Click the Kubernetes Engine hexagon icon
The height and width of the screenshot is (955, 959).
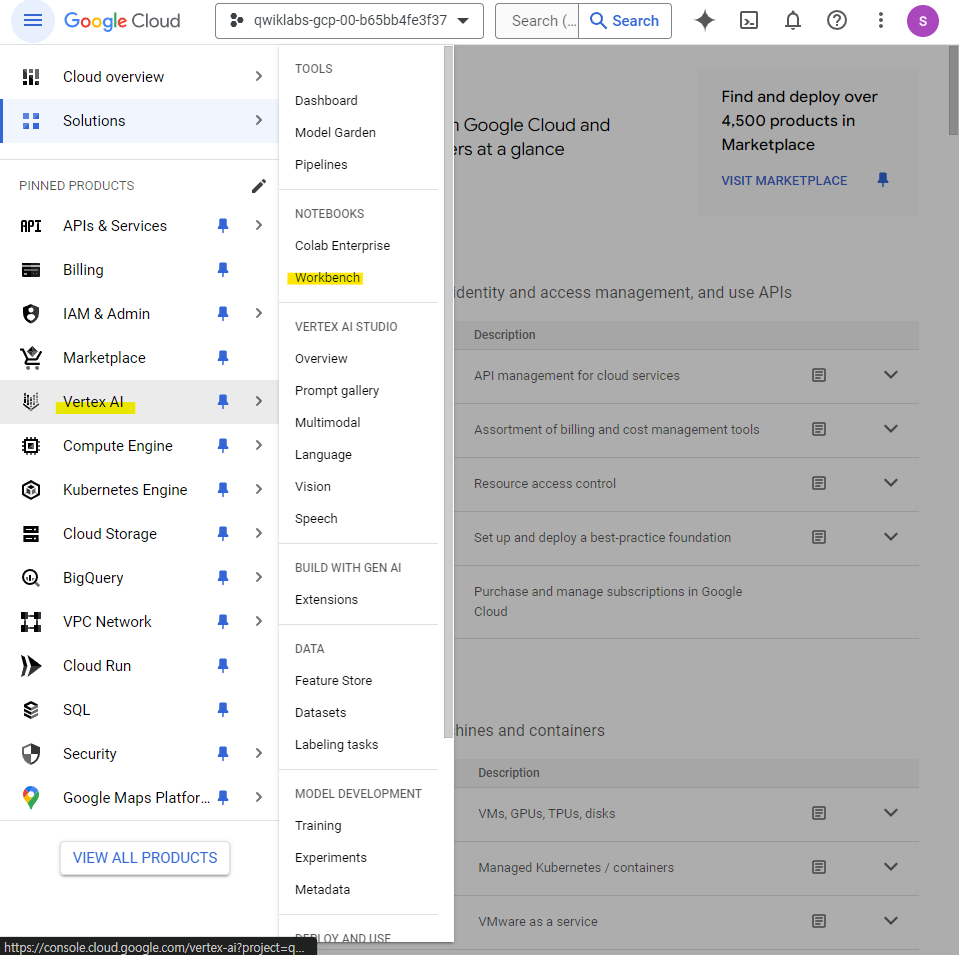pos(31,490)
